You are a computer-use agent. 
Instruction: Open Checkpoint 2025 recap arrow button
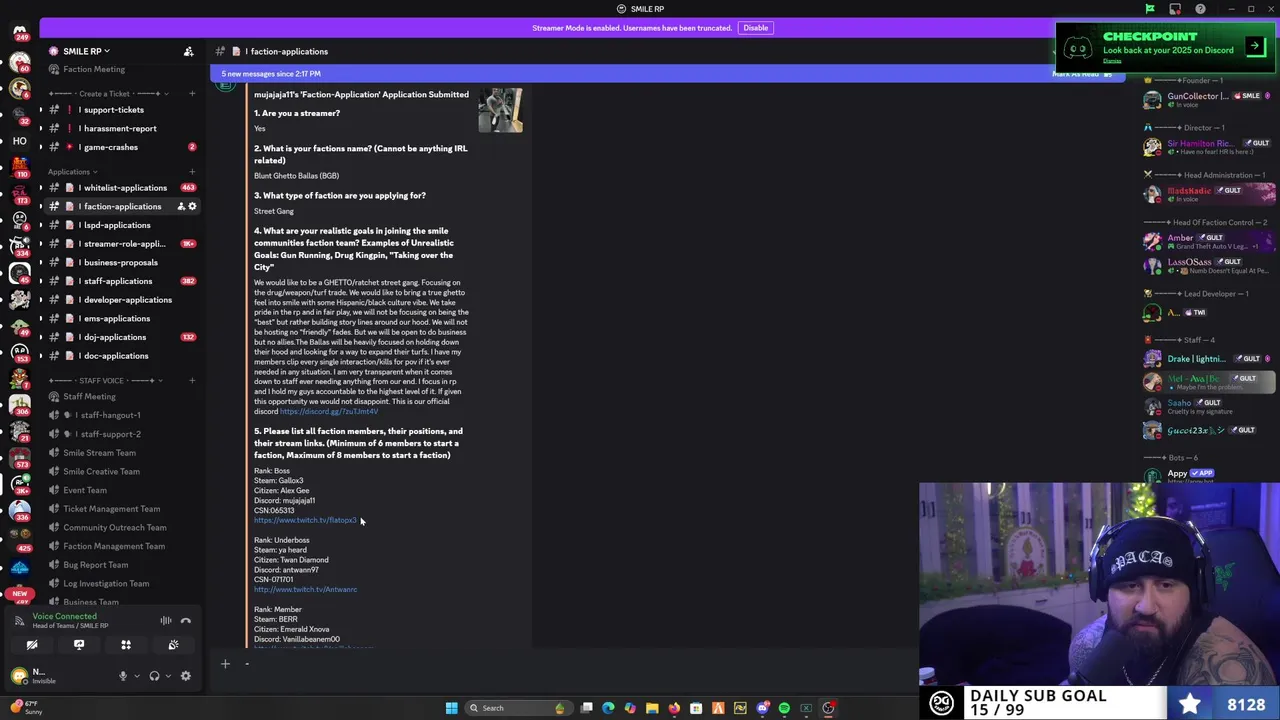point(1255,46)
